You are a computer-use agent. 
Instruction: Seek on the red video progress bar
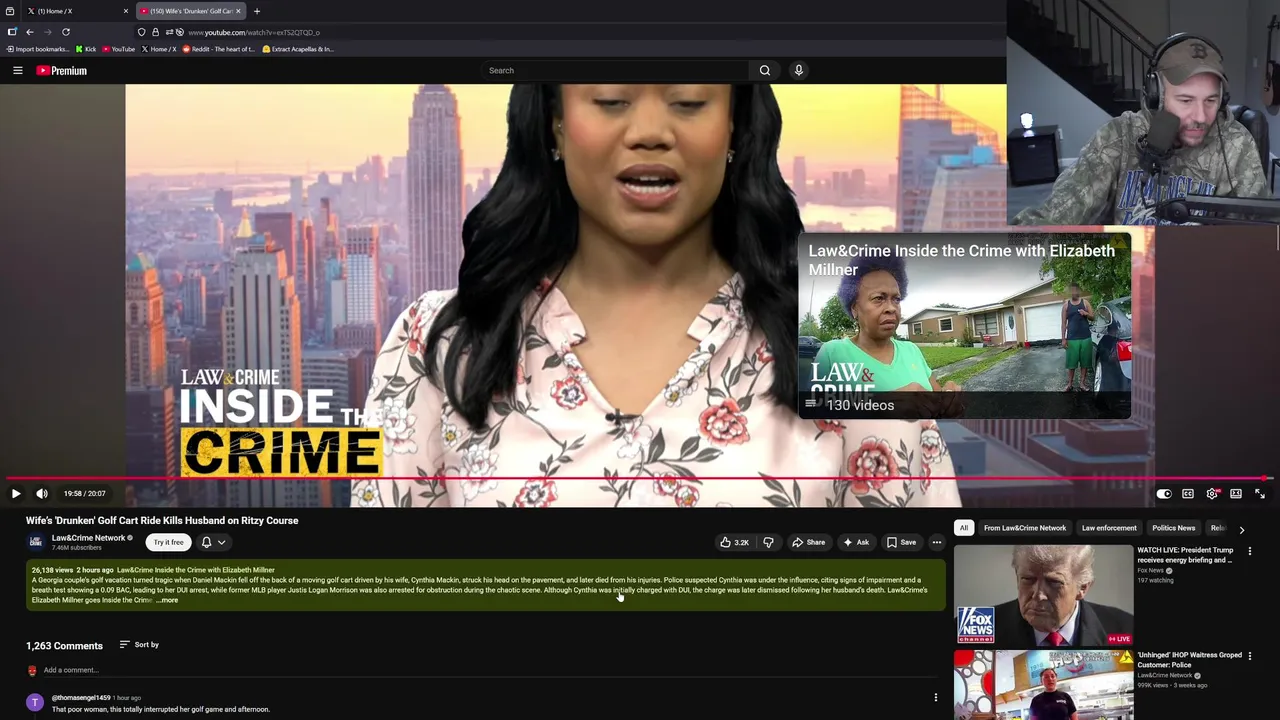tap(640, 479)
